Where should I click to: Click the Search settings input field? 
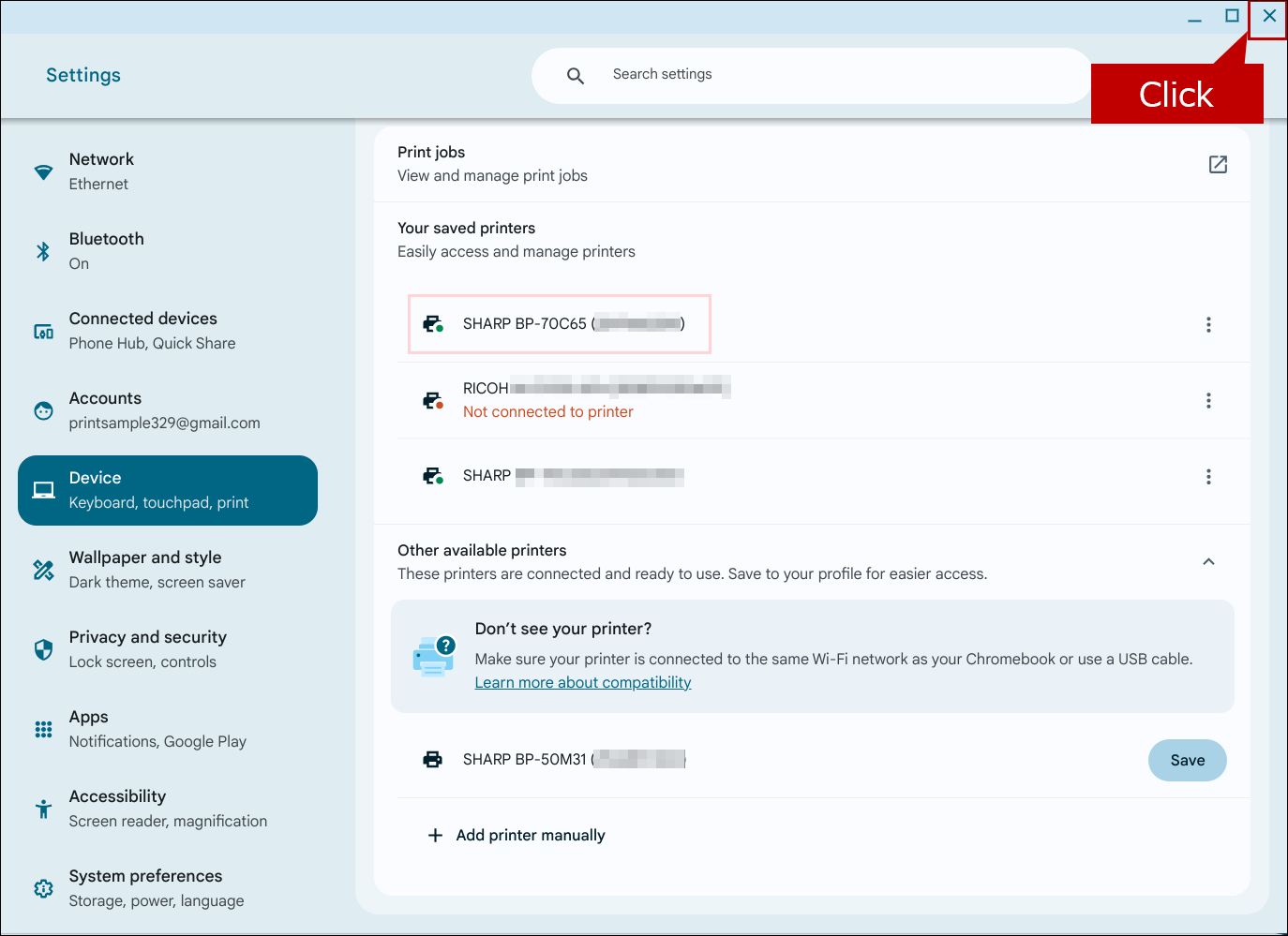coord(812,75)
